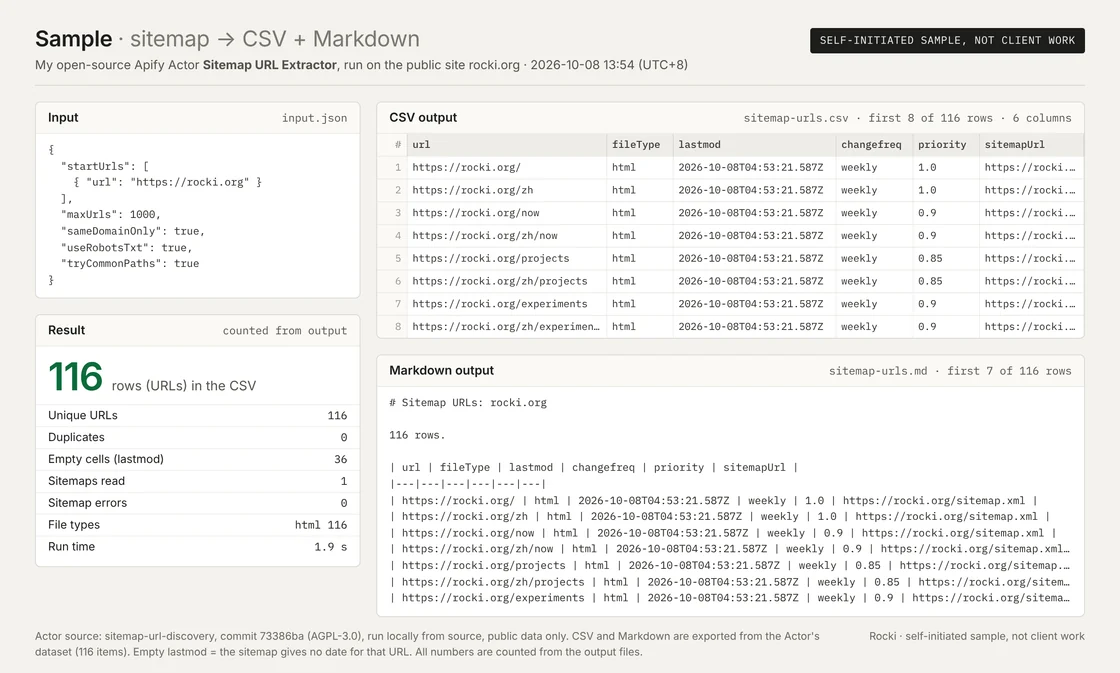Click the '116 rows.' markdown line
The image size is (1120, 673).
[x=417, y=435]
